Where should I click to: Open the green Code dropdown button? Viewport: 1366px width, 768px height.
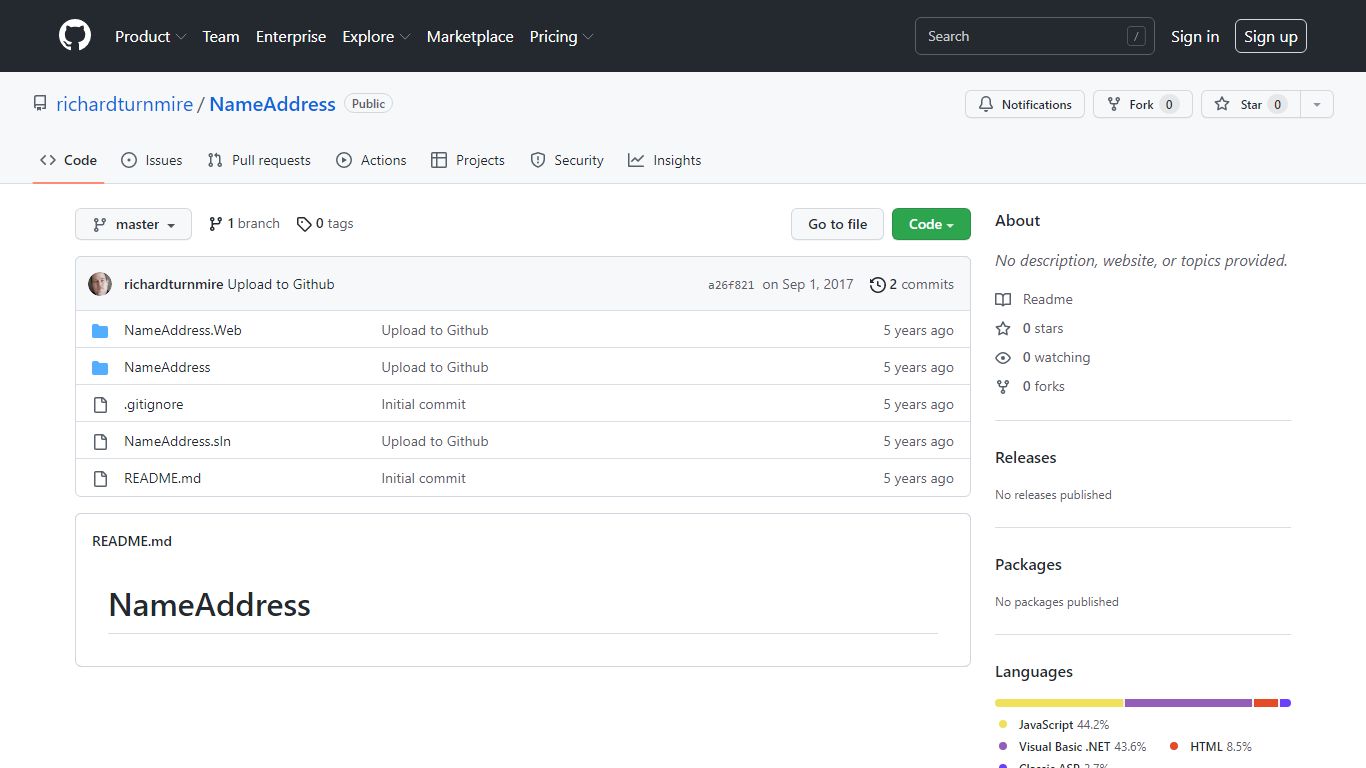point(931,224)
